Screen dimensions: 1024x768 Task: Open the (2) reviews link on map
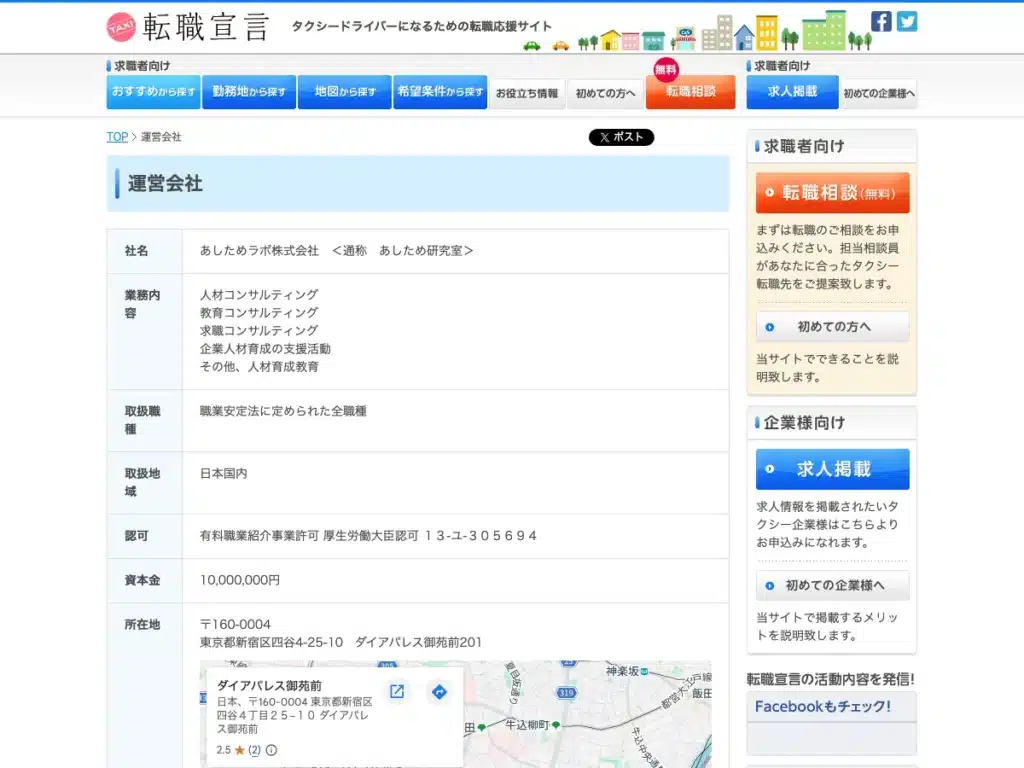coord(254,750)
